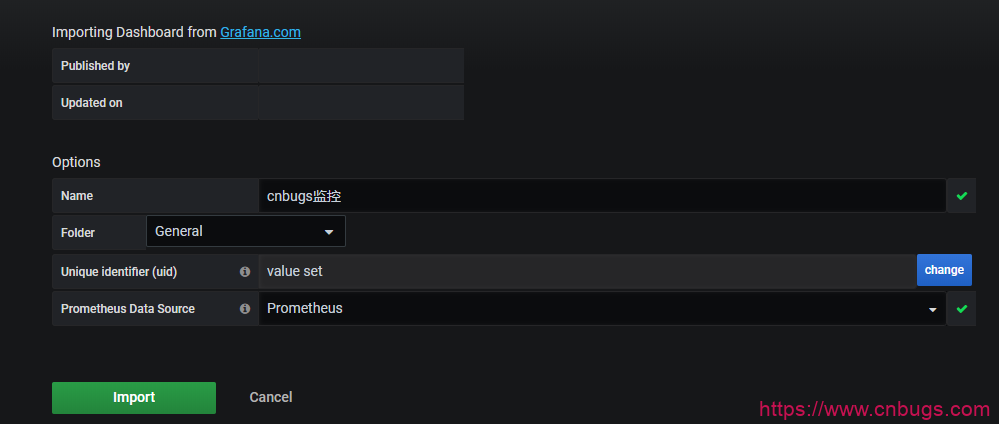The width and height of the screenshot is (999, 424).
Task: Focus the Name field containing cnbugs监控
Action: click(x=600, y=196)
